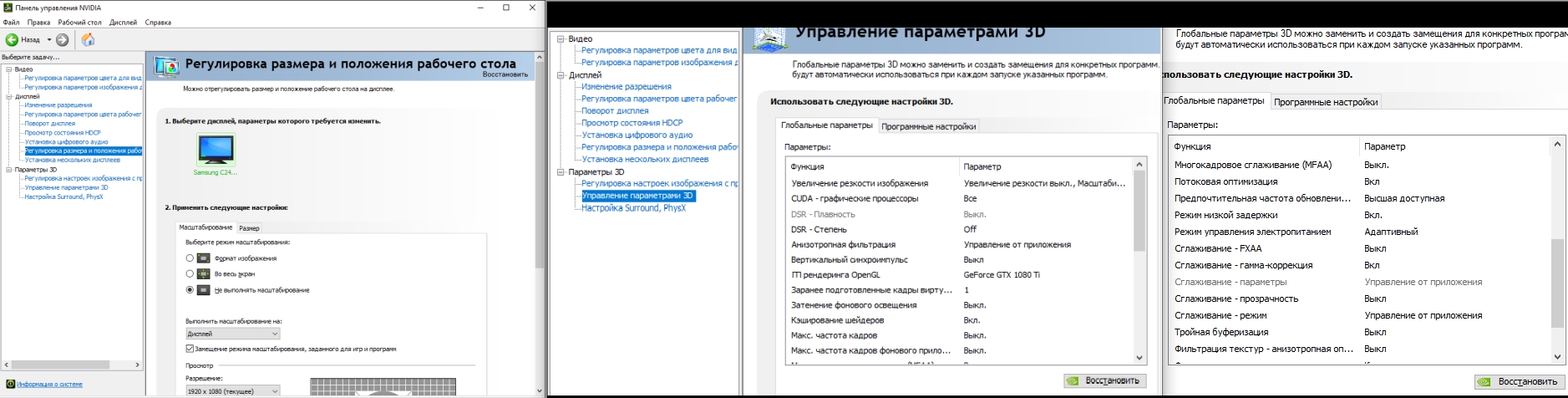The height and width of the screenshot is (398, 1568).
Task: Select the Формат изображения radio button
Action: coord(190,258)
